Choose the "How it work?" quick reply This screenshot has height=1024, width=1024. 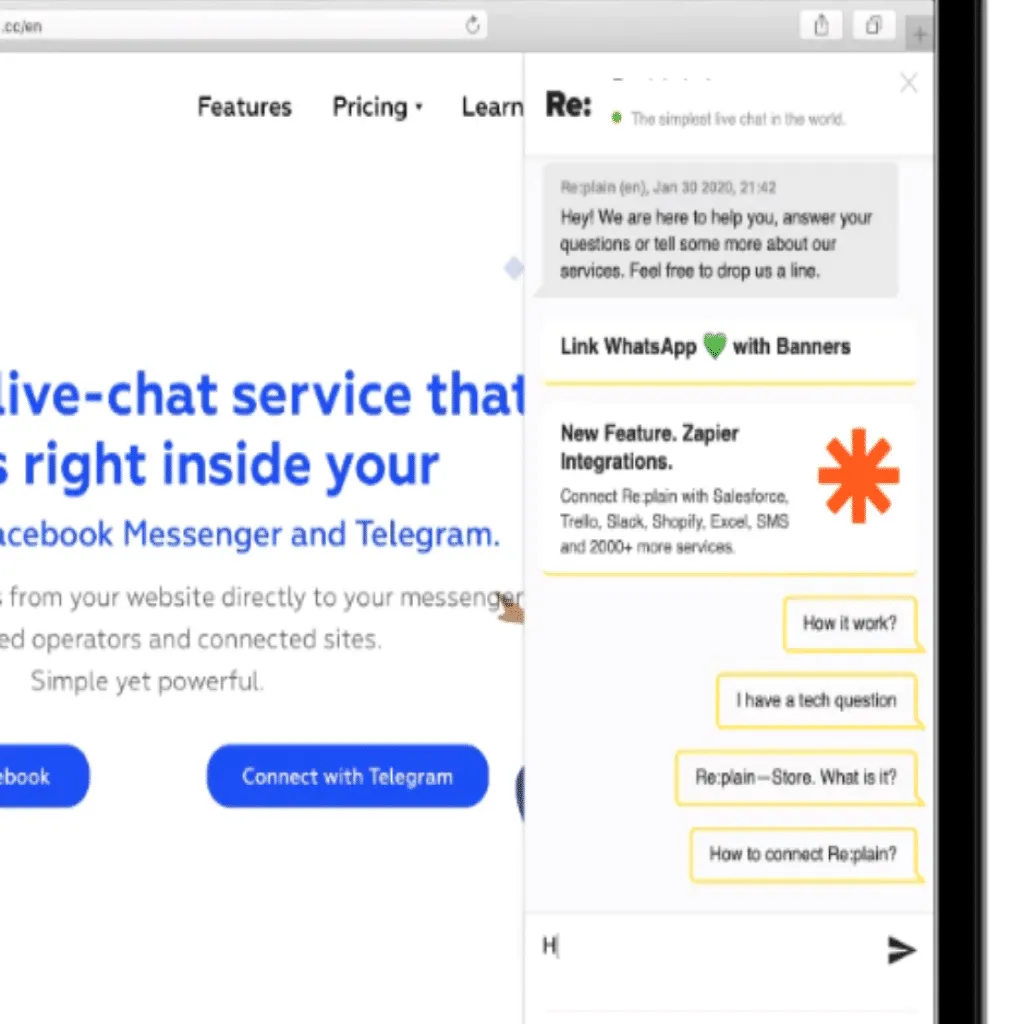pyautogui.click(x=850, y=624)
